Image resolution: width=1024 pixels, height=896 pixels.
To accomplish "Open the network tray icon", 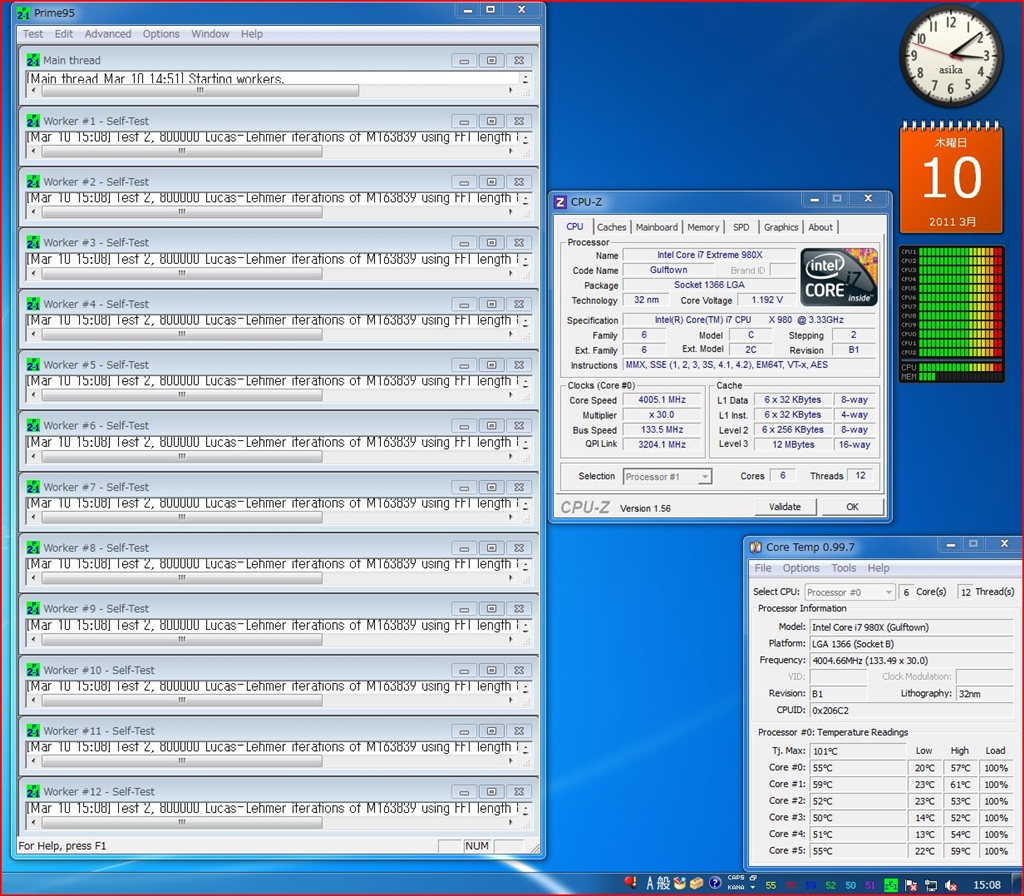I will click(x=932, y=884).
